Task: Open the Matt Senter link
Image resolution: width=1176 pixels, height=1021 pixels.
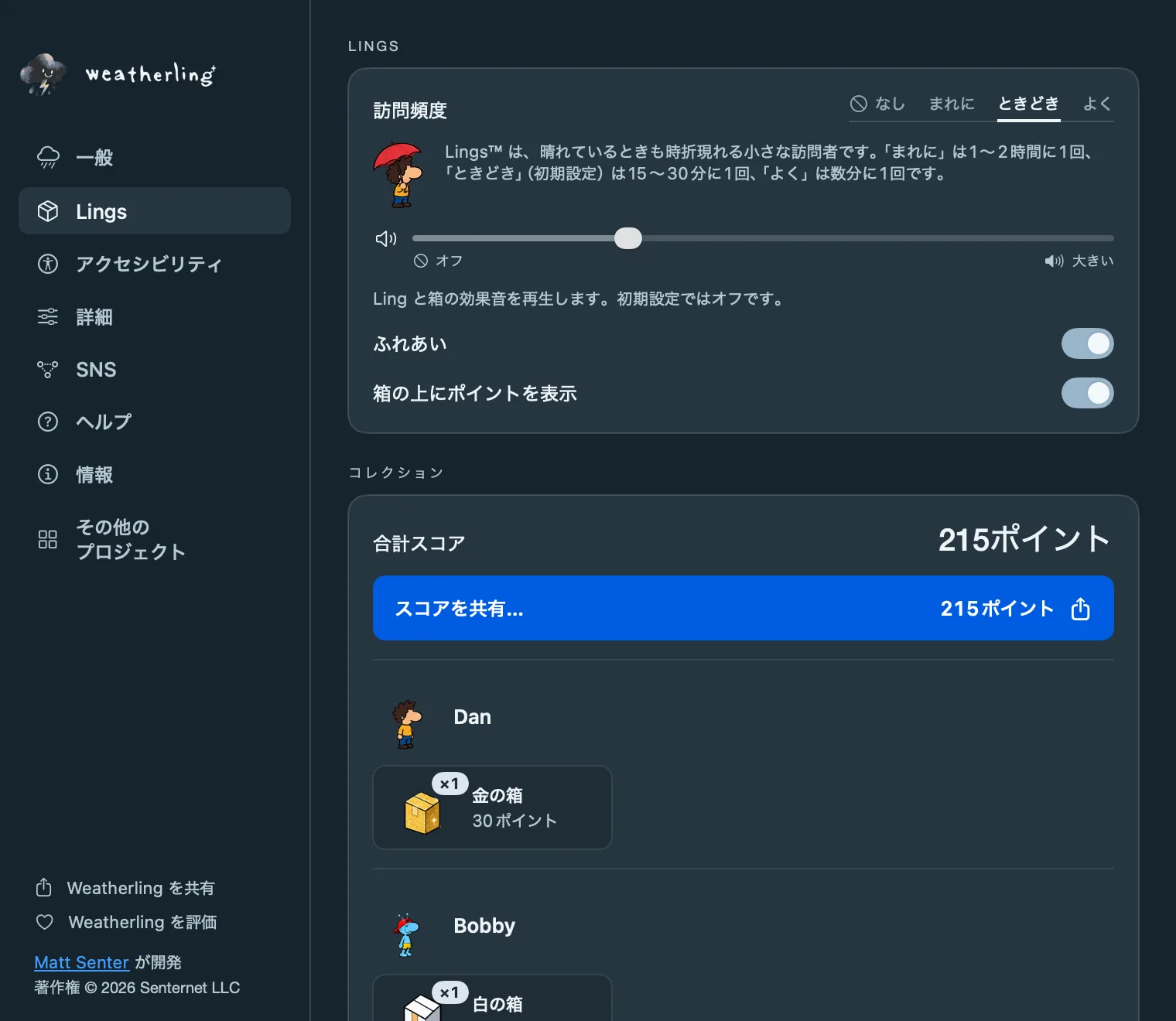Action: tap(81, 962)
